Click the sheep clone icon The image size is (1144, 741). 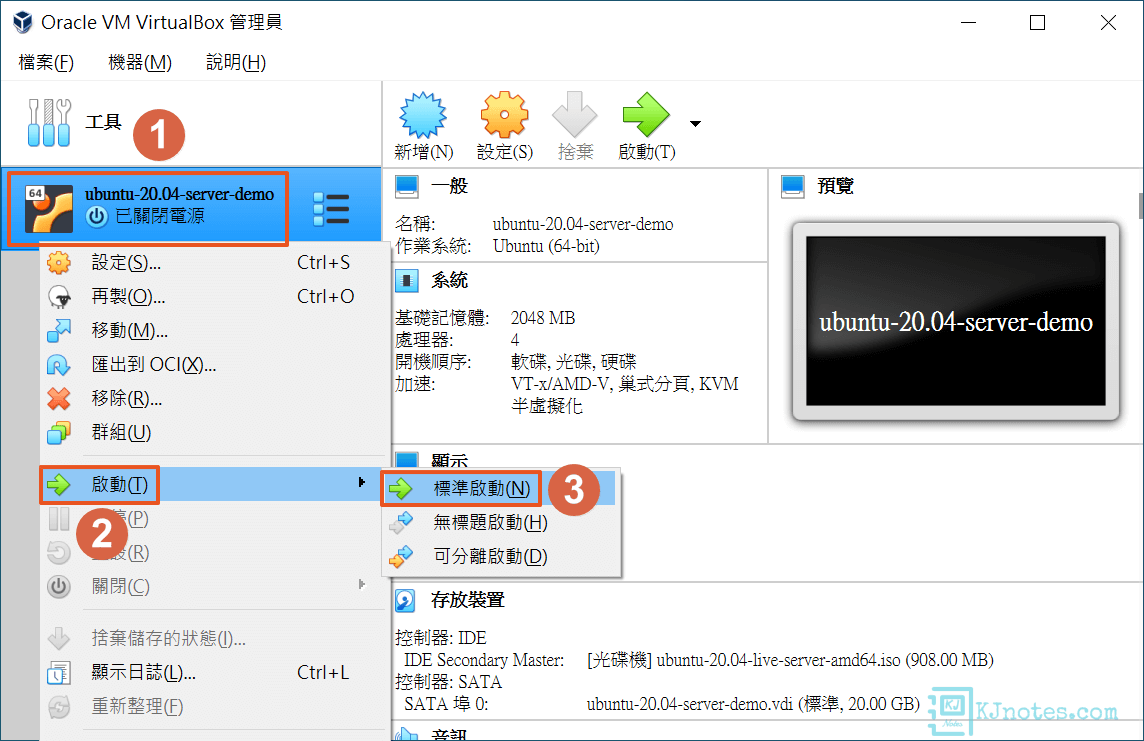click(59, 297)
